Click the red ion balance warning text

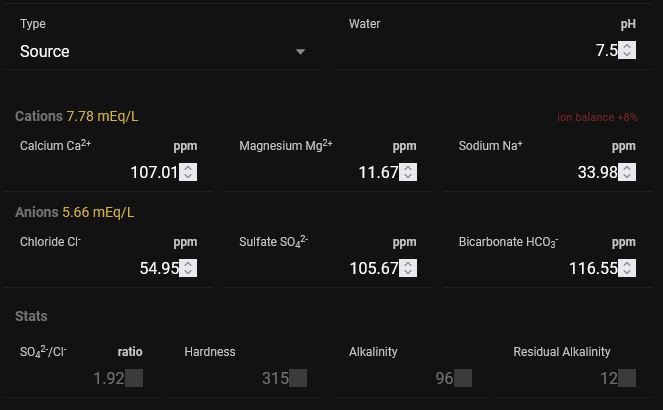pos(597,118)
